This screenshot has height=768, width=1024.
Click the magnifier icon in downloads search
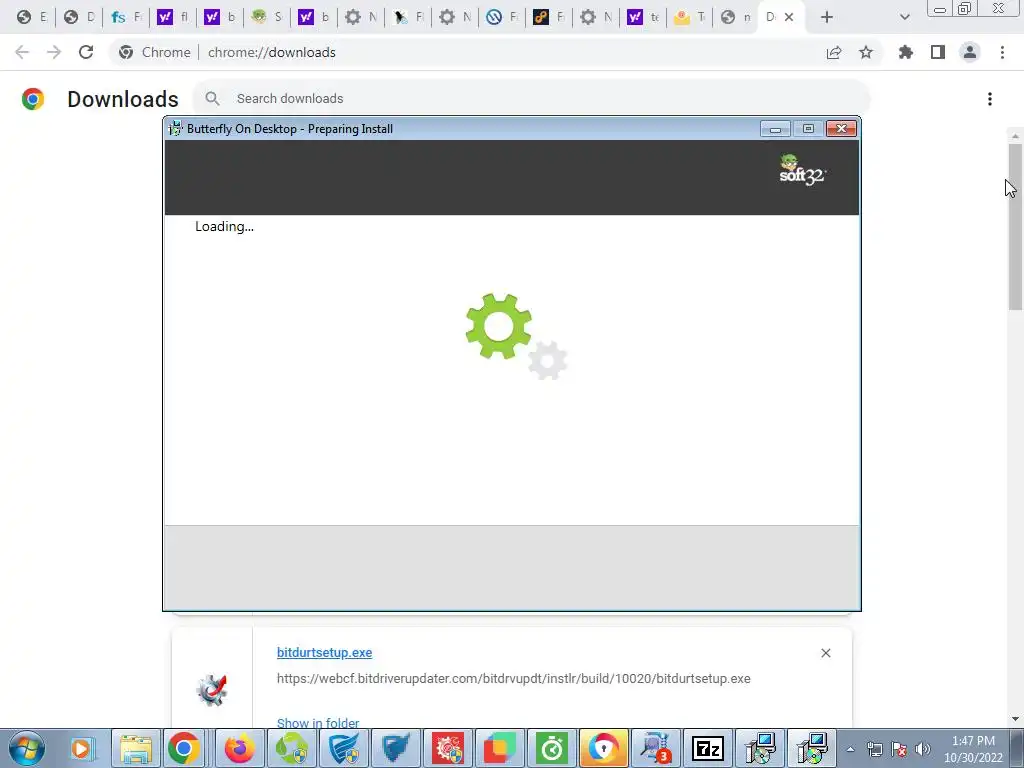[212, 99]
